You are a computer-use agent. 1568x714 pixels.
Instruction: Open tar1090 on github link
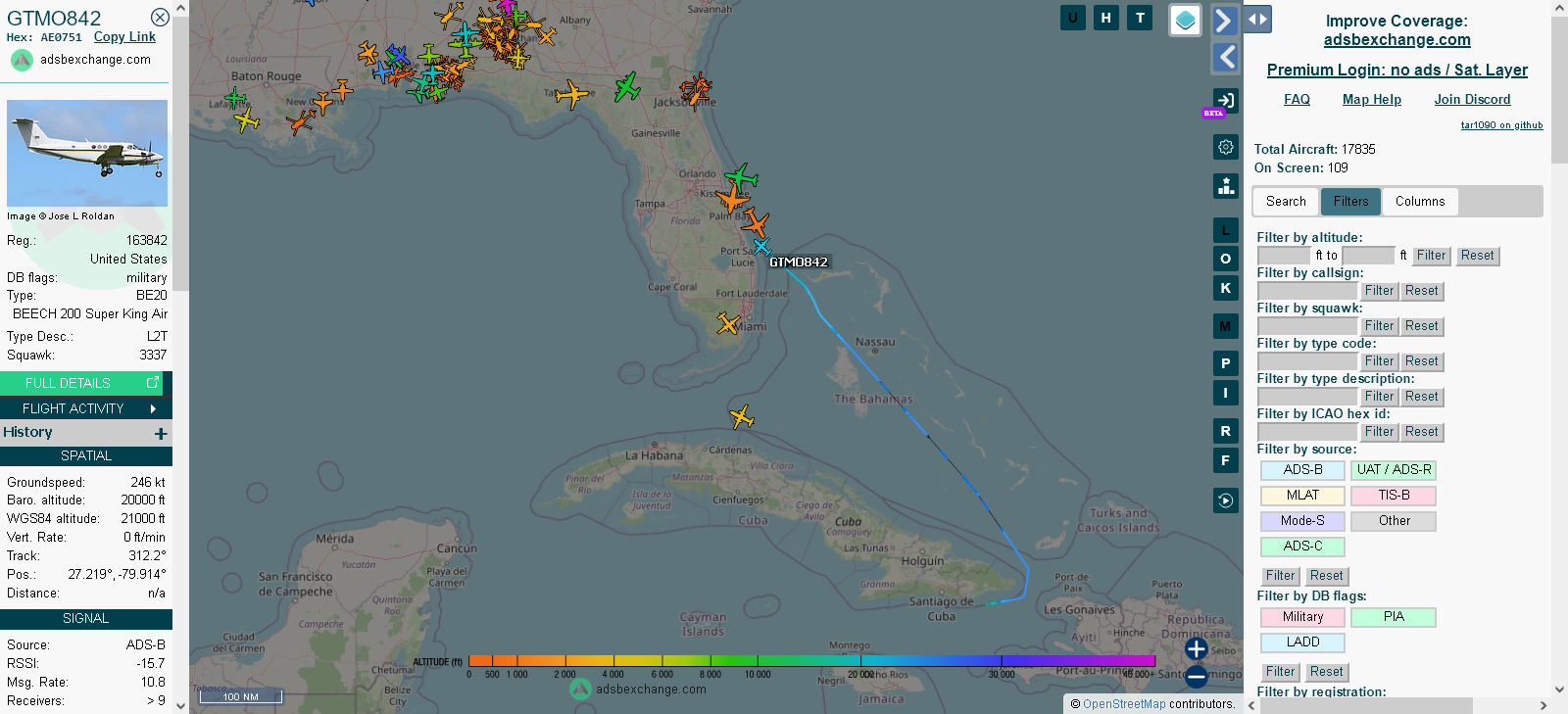click(1502, 125)
